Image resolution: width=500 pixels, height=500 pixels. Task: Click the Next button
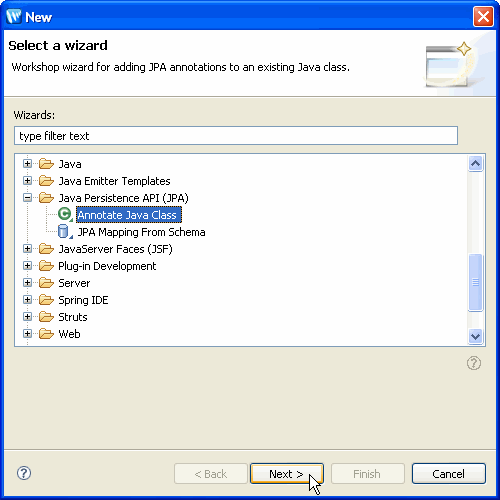(x=287, y=473)
